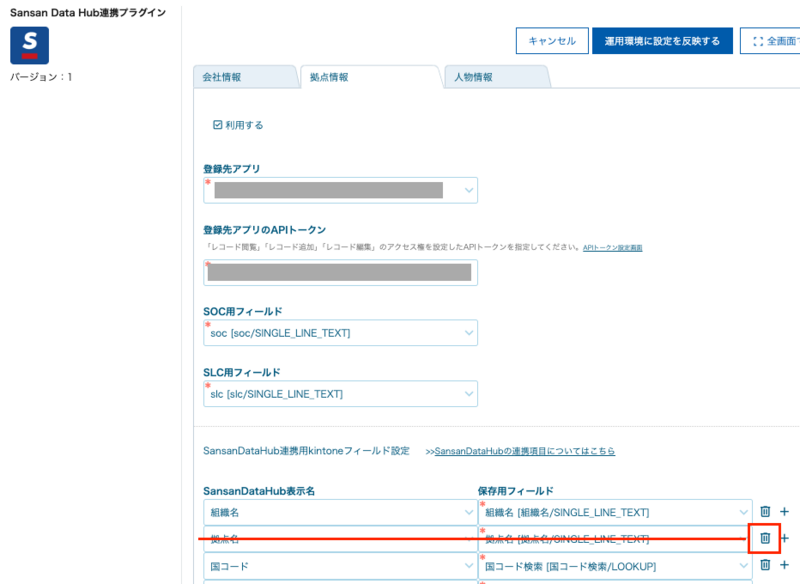
Task: Add a new row below 組織名 with plus icon
Action: point(784,511)
